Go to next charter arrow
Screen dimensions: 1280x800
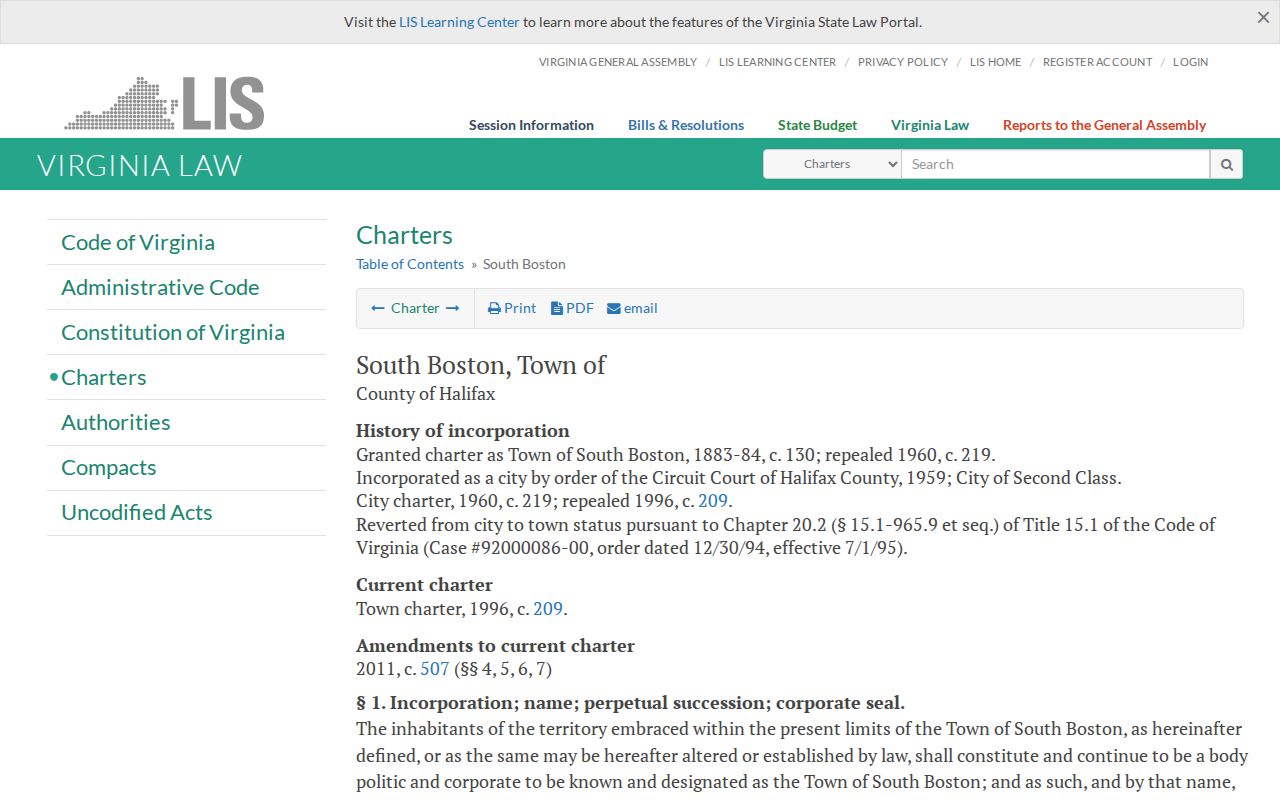click(x=453, y=308)
